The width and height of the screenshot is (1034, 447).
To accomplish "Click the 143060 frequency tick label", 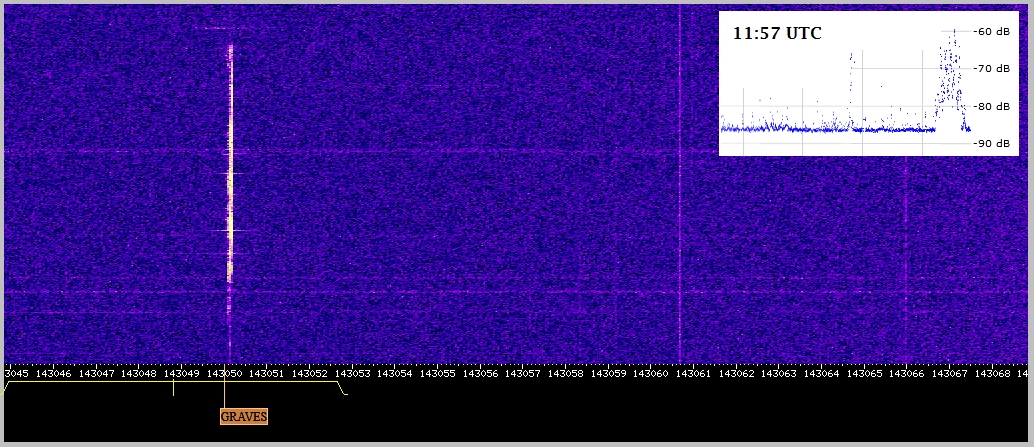I will 651,373.
